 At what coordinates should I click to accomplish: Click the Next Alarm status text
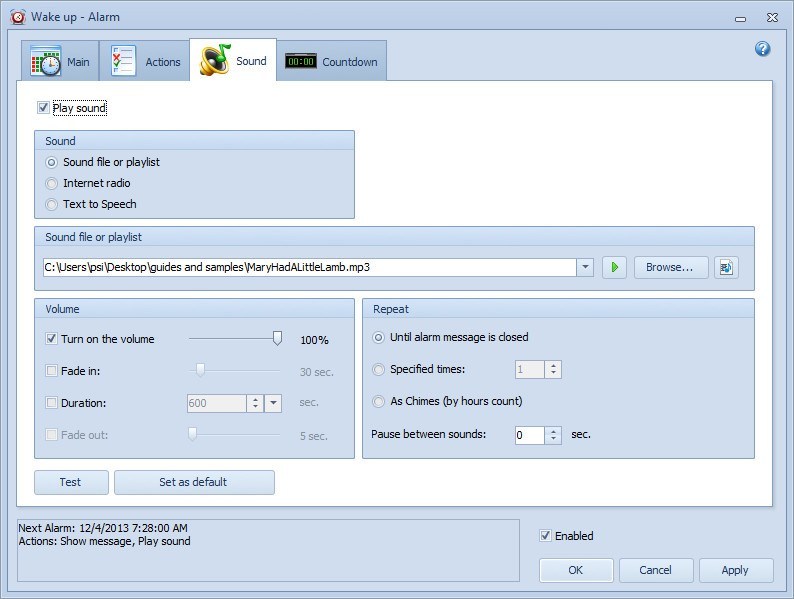tap(103, 528)
